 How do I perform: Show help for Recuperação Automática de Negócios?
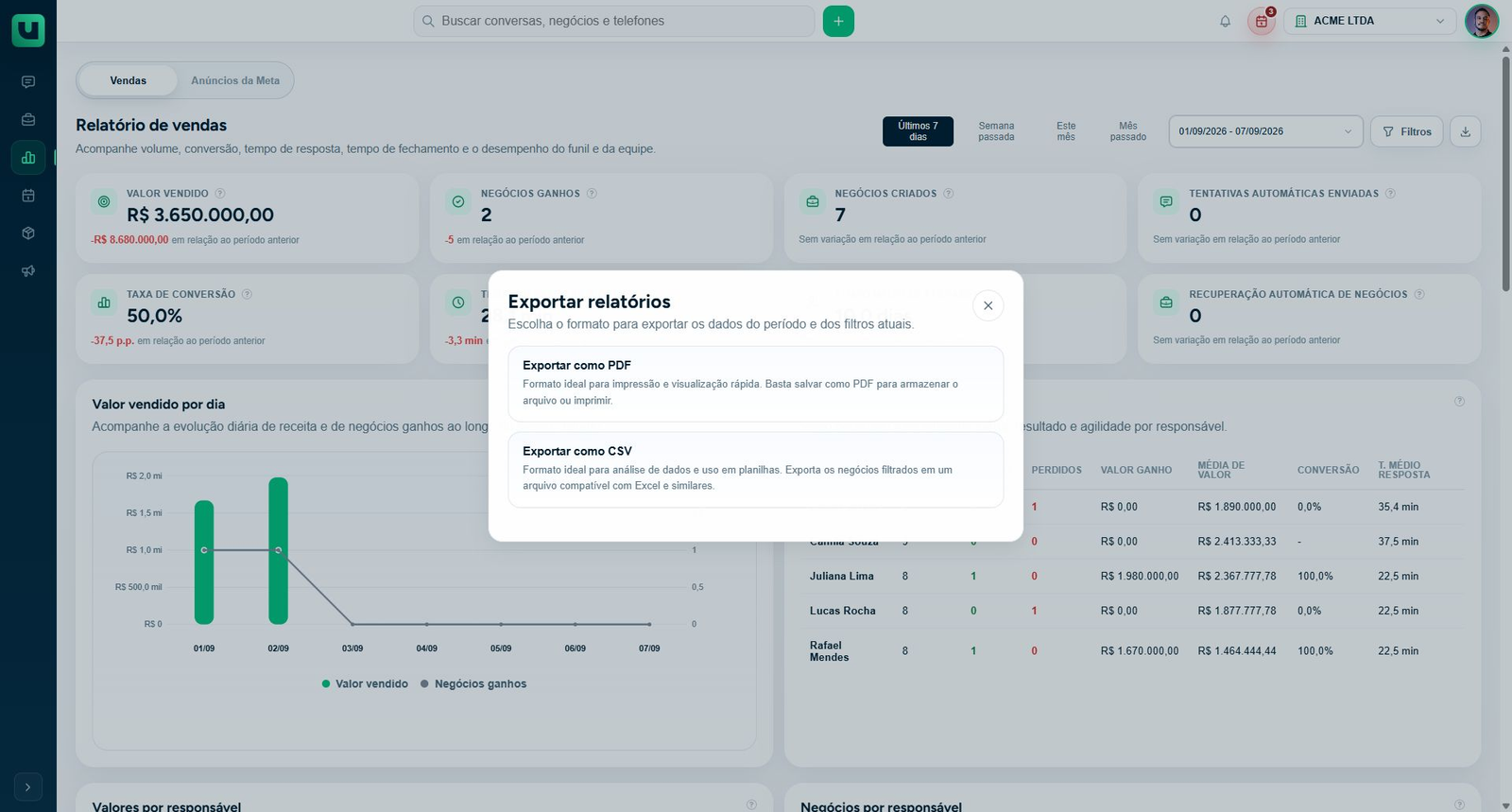(1419, 294)
